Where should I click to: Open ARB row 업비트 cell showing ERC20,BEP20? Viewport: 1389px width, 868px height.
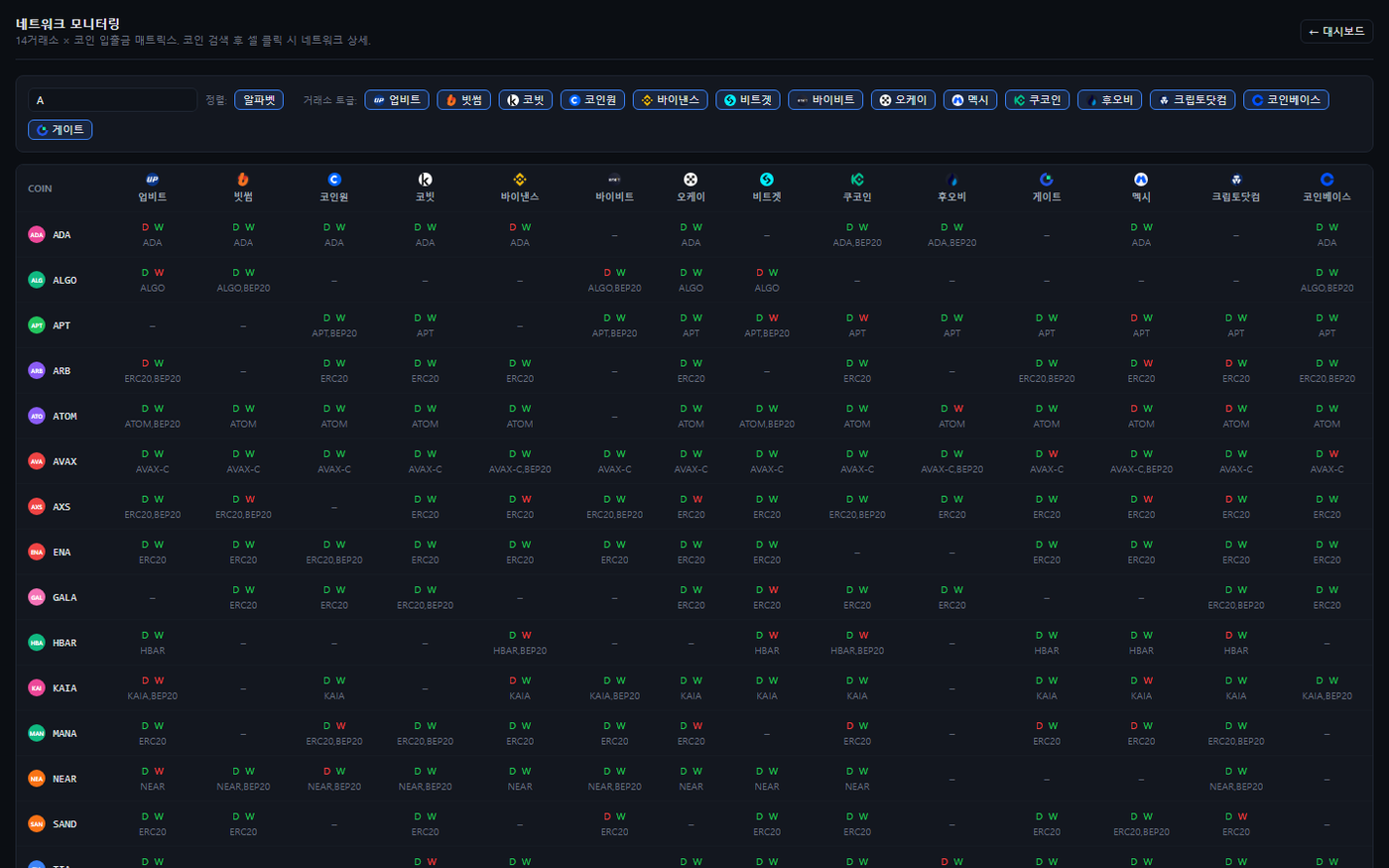pyautogui.click(x=153, y=371)
